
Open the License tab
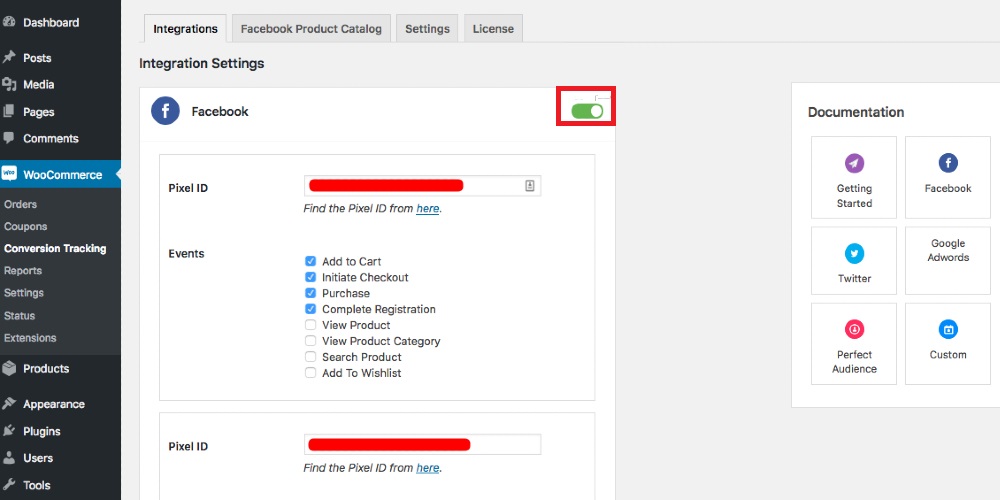(493, 29)
